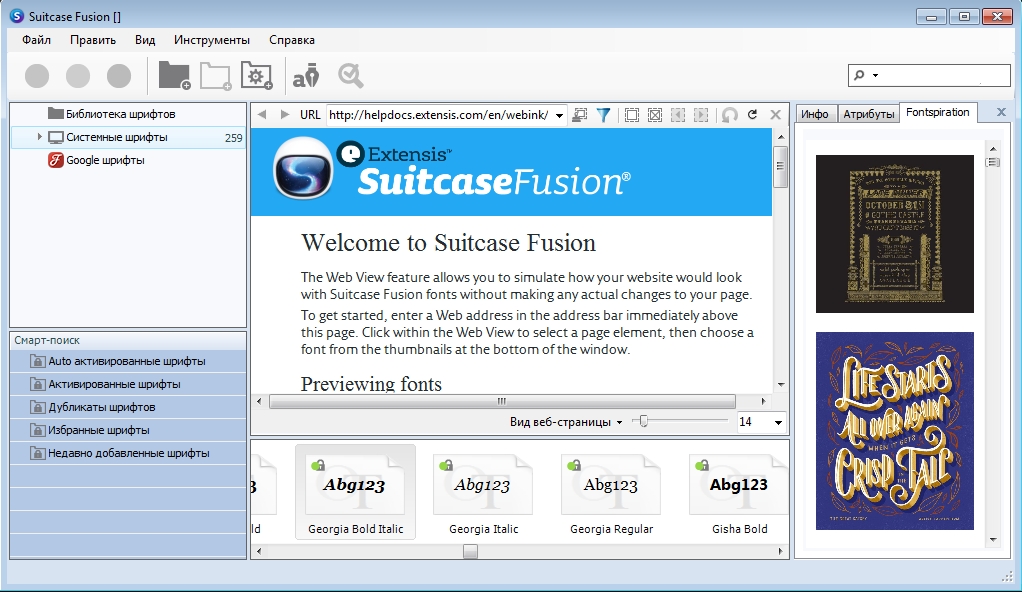1022x592 pixels.
Task: Open the Справка menu
Action: coord(292,40)
